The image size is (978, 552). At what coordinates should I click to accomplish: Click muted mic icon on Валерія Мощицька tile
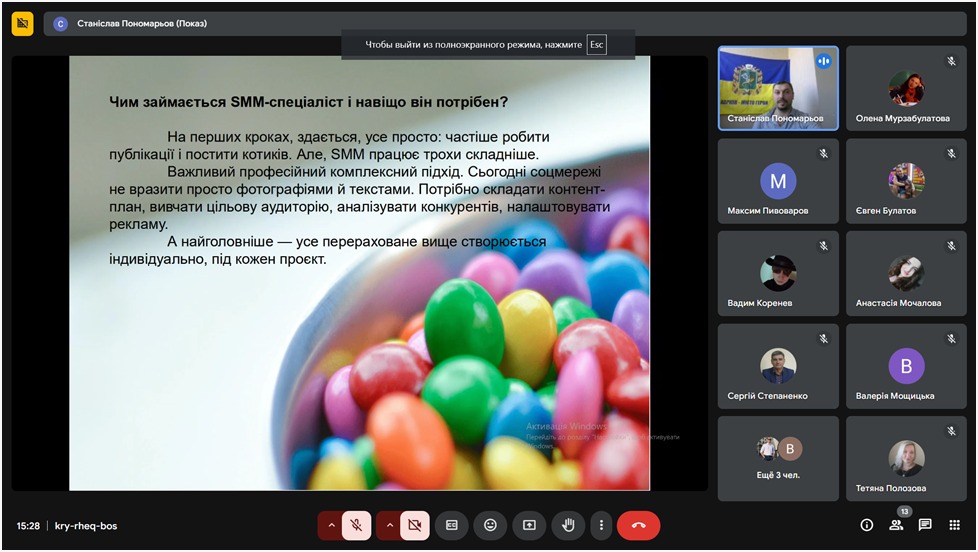[x=951, y=339]
